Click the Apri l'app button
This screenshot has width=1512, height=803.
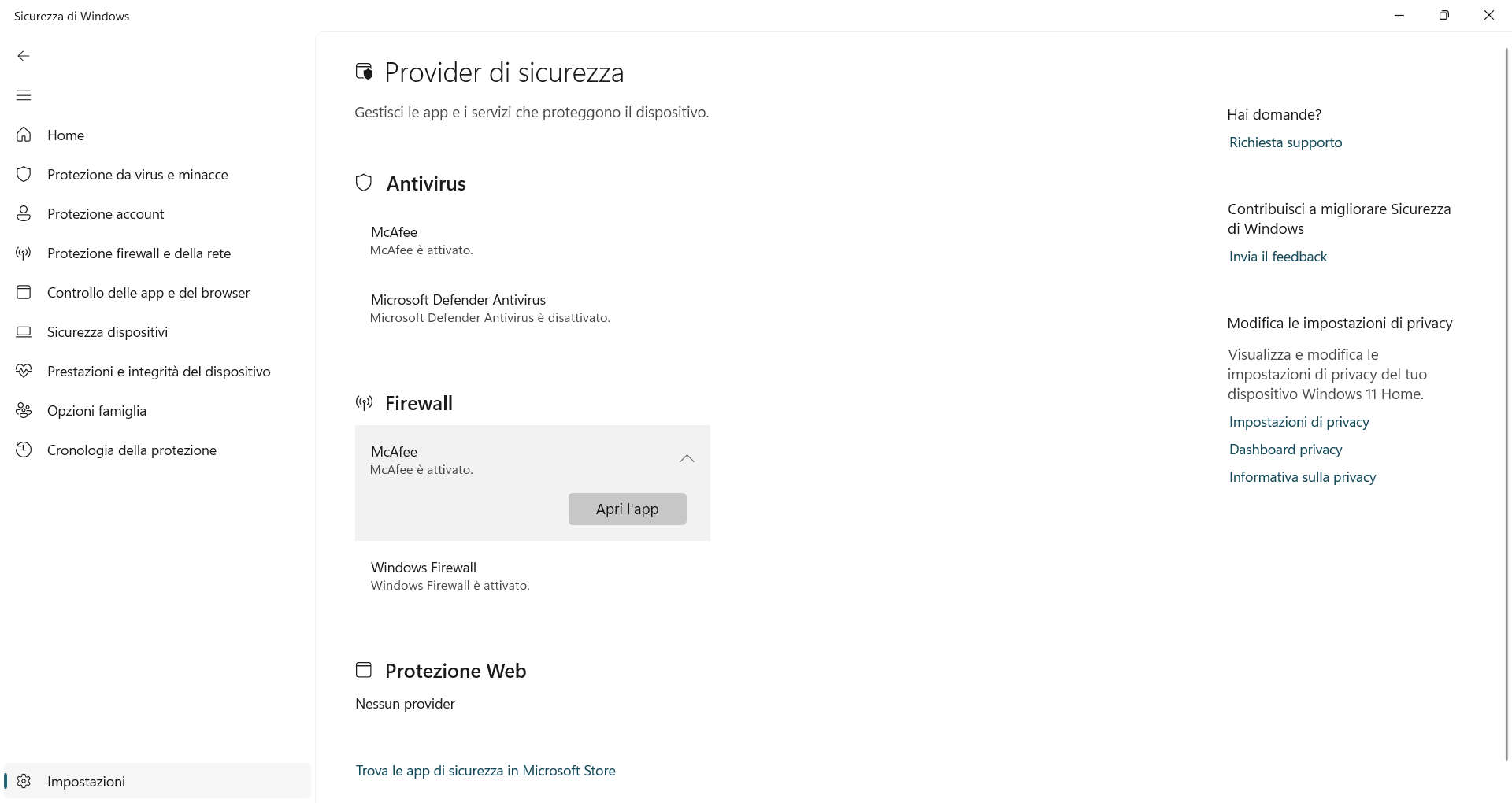click(x=628, y=509)
